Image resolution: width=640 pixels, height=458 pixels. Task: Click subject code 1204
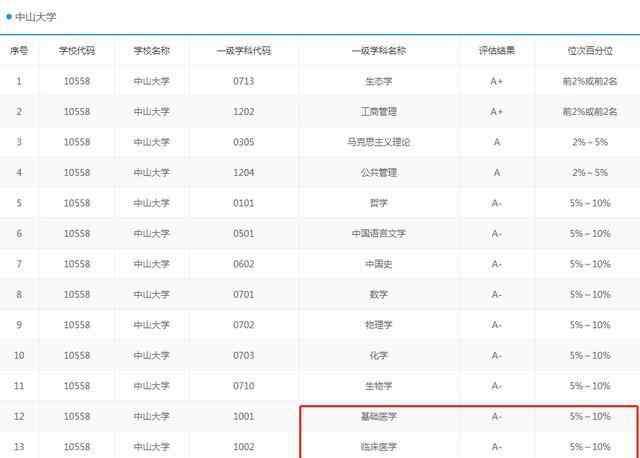[244, 173]
